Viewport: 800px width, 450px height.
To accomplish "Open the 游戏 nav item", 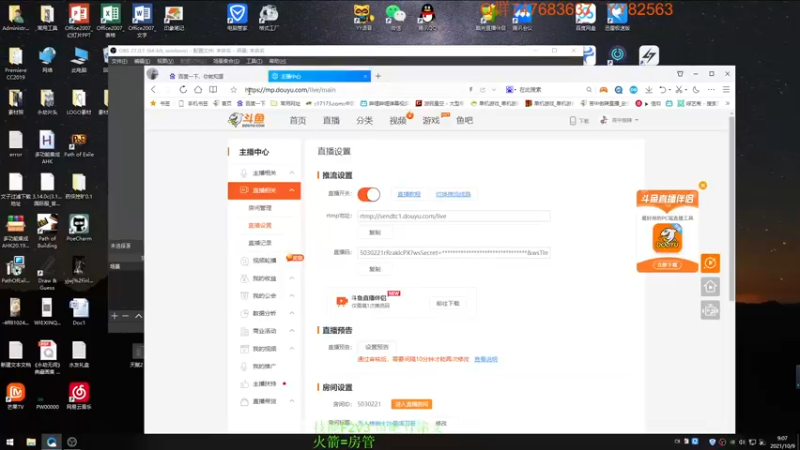I will click(431, 120).
